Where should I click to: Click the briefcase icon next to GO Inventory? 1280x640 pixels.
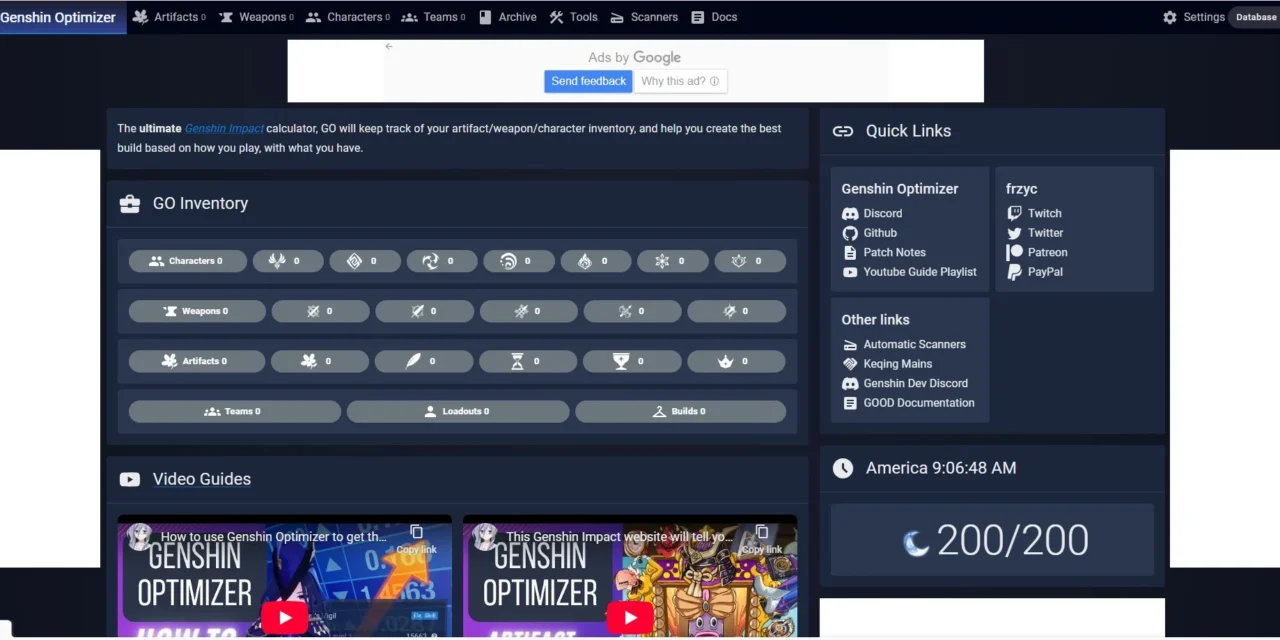[x=130, y=204]
